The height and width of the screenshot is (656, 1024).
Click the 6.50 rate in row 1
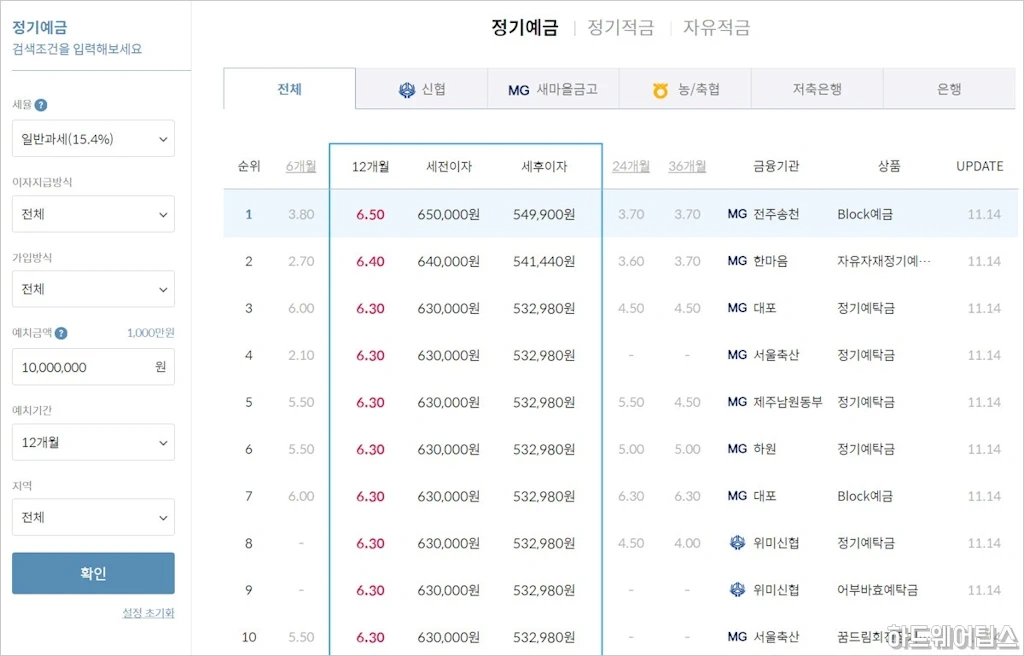pyautogui.click(x=370, y=214)
